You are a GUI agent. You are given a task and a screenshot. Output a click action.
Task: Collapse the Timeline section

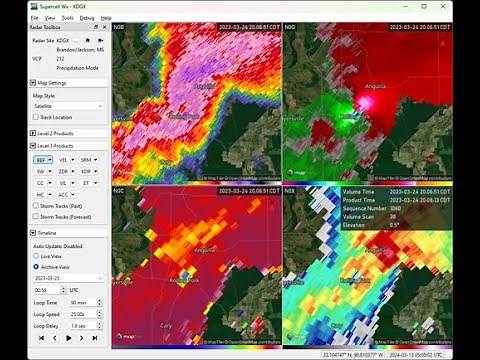click(33, 233)
